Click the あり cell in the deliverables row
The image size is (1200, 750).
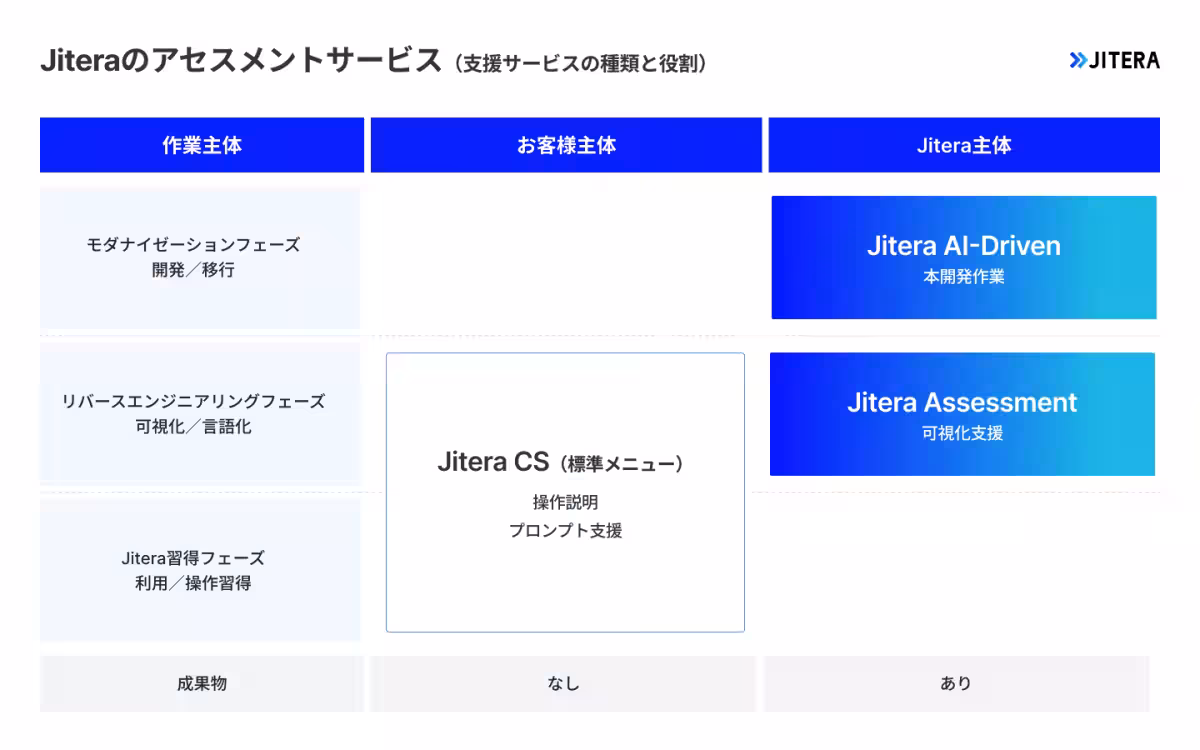pos(955,684)
